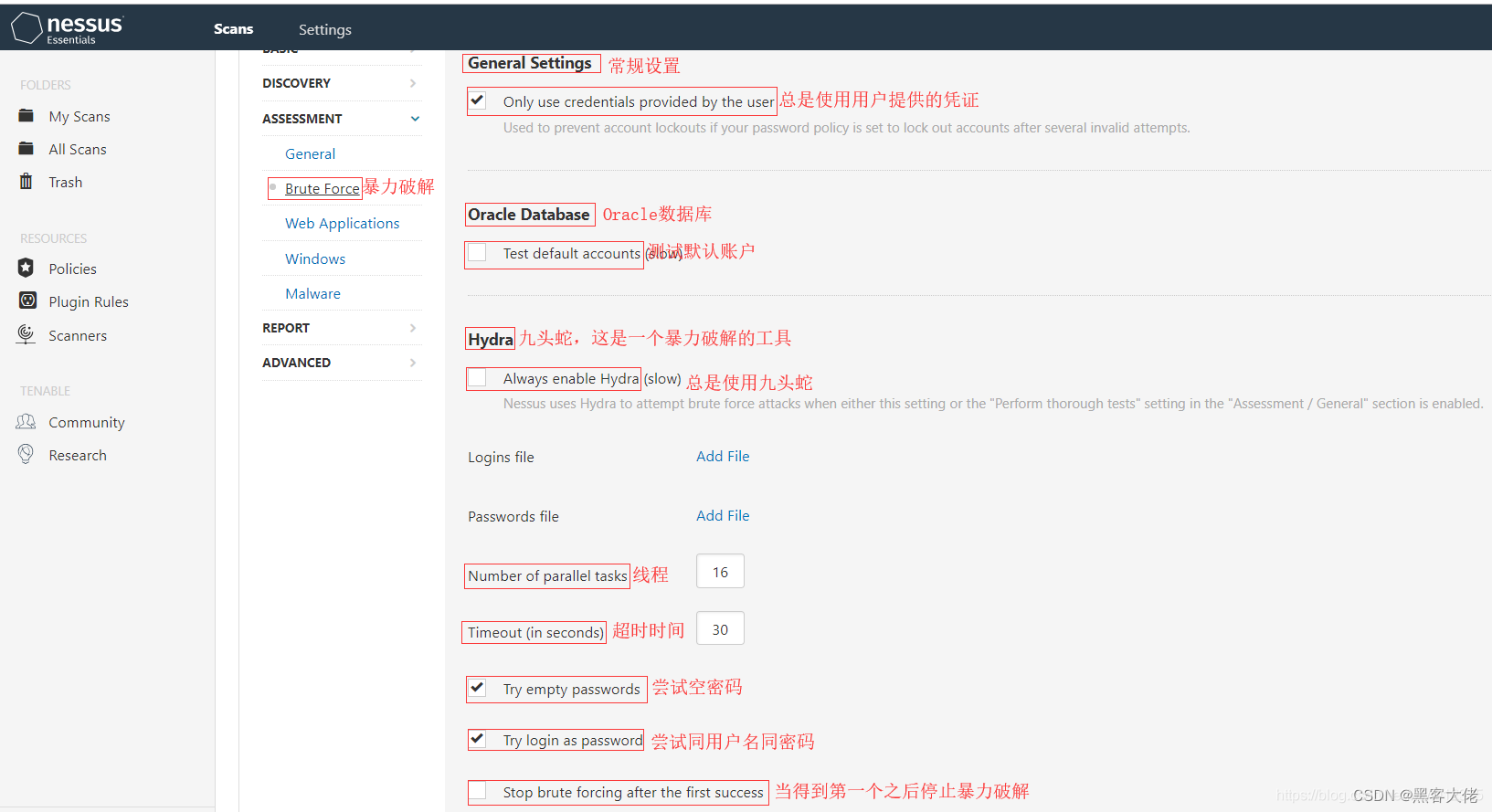The height and width of the screenshot is (812, 1492).
Task: Click DISCOVERY section label
Action: point(296,83)
